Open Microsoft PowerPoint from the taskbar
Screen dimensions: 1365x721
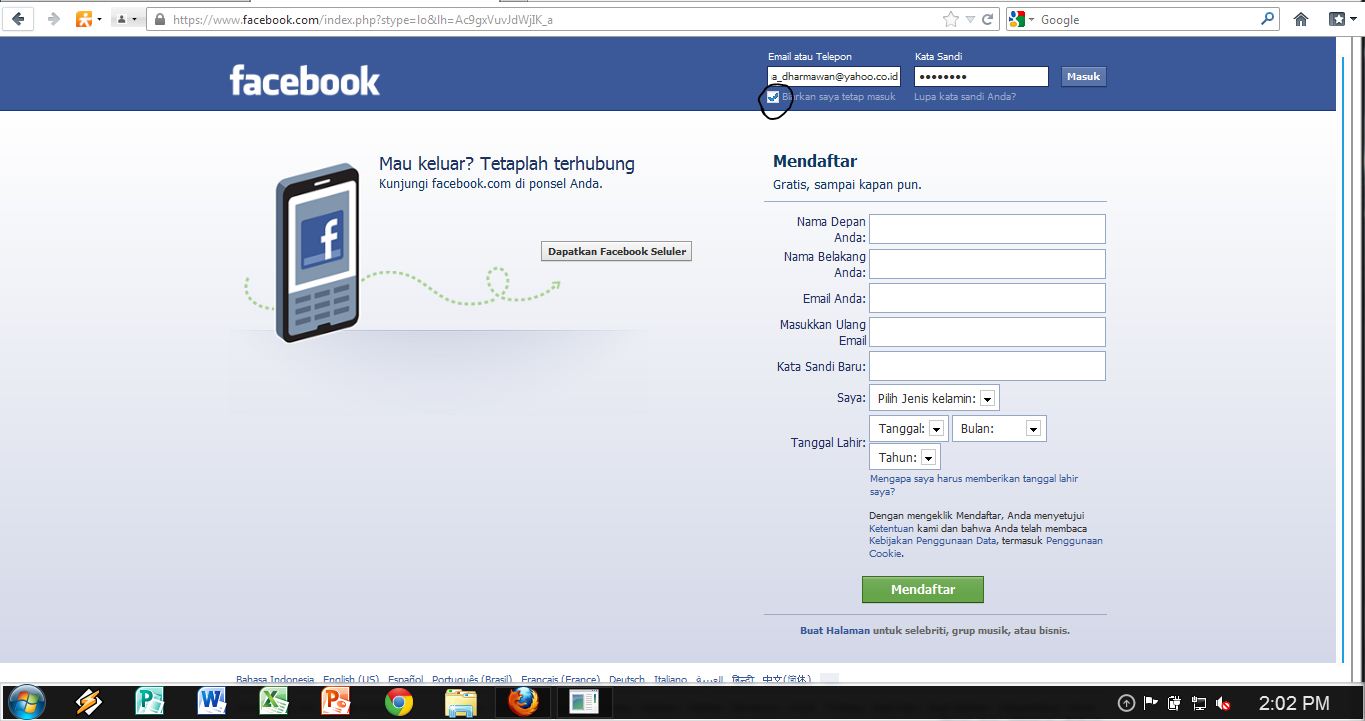pos(336,702)
